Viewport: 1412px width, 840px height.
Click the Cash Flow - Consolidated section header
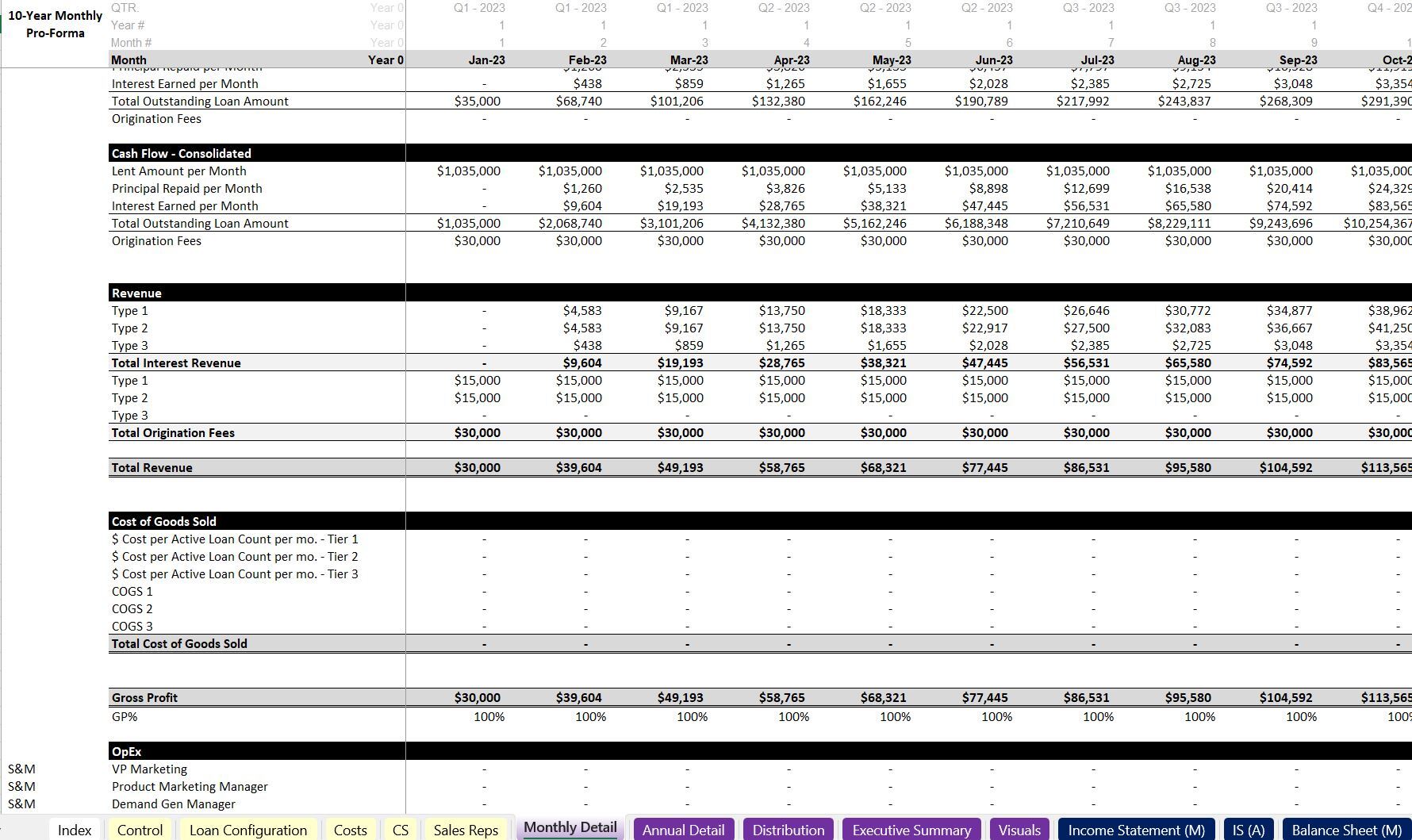pyautogui.click(x=182, y=153)
